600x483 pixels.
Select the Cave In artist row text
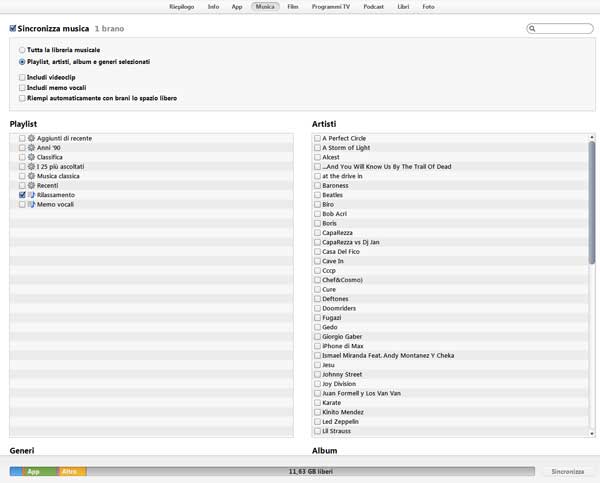(333, 261)
